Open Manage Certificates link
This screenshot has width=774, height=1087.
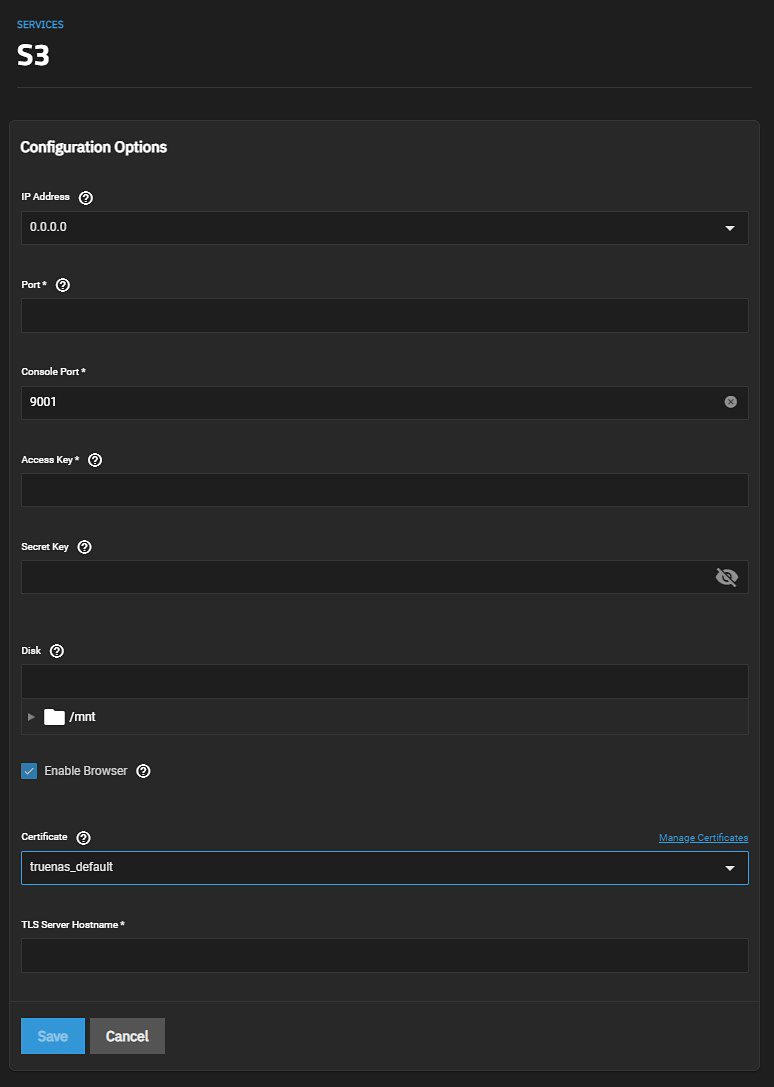[x=703, y=837]
